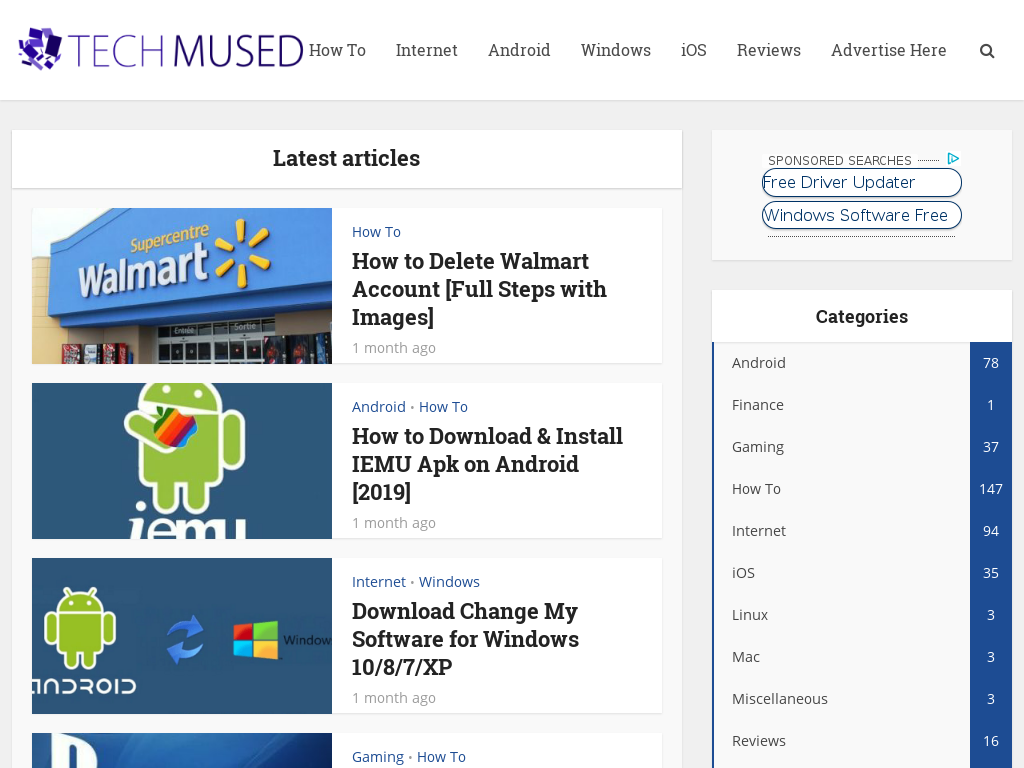The image size is (1024, 768).
Task: Click the 16 count badge for Reviews
Action: [991, 741]
